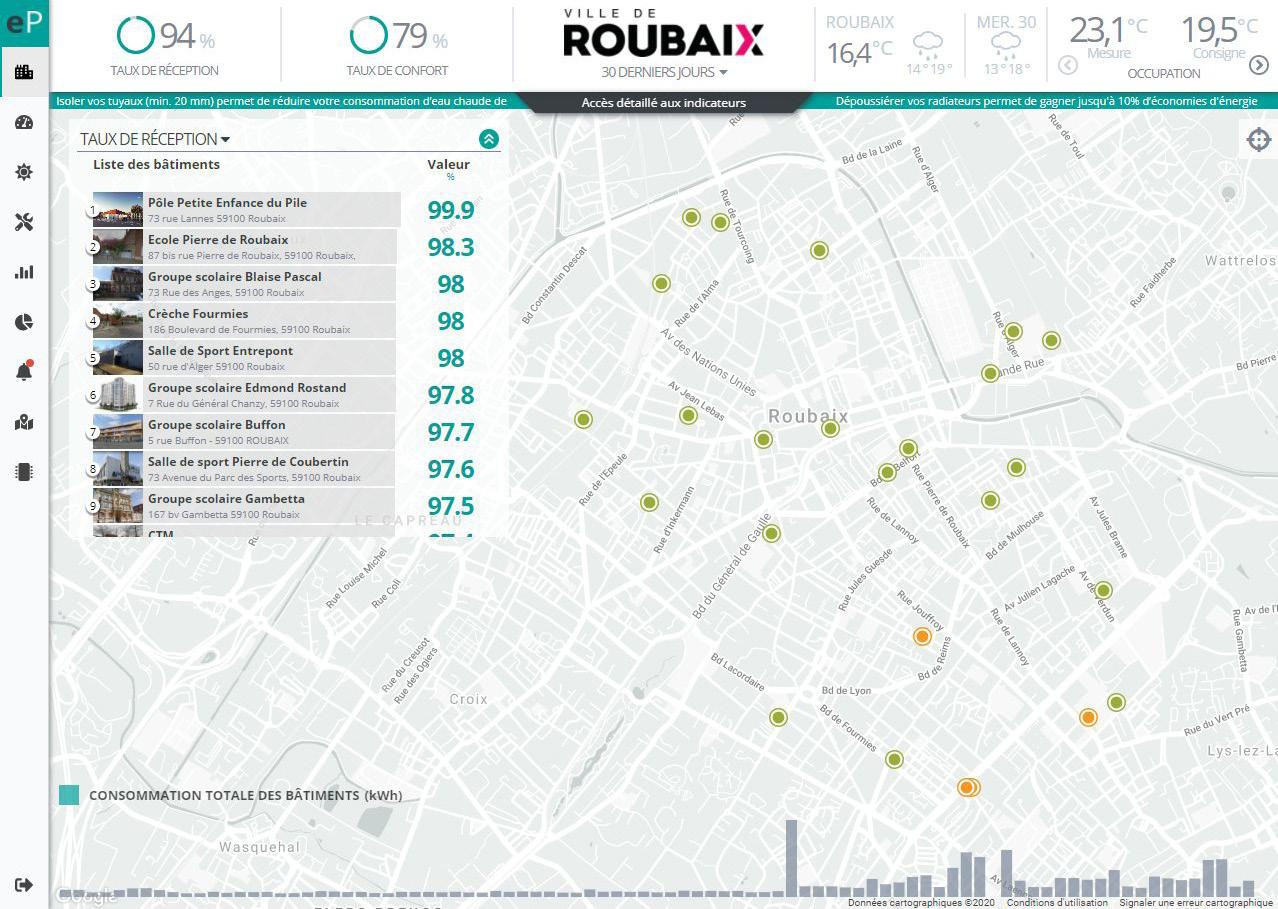Open the bar chart icon in the sidebar
1278x909 pixels.
coord(24,272)
